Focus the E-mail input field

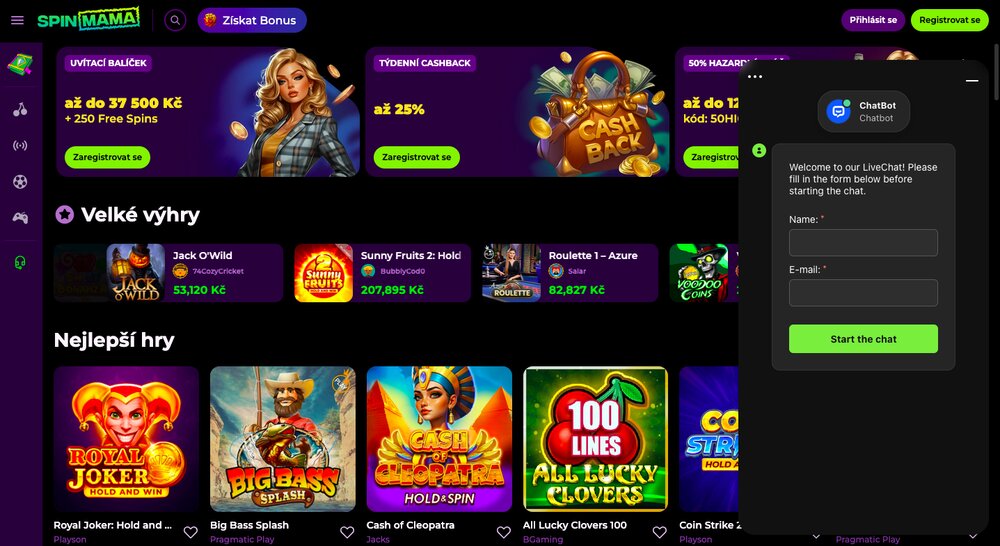863,293
